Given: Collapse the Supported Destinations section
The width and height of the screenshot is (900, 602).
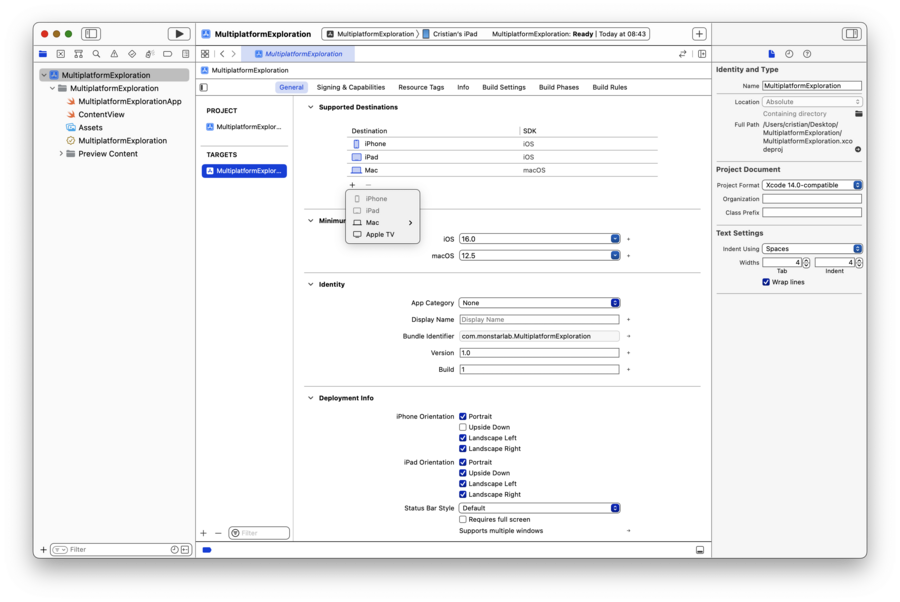Looking at the screenshot, I should pos(311,107).
